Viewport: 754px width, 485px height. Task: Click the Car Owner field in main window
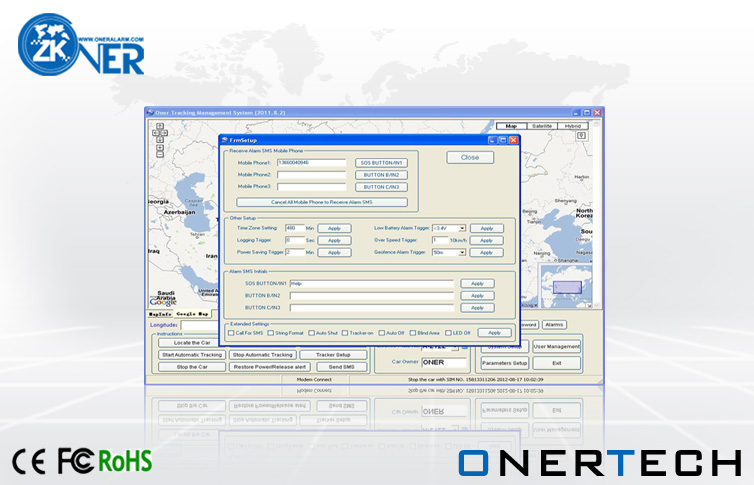tap(444, 362)
